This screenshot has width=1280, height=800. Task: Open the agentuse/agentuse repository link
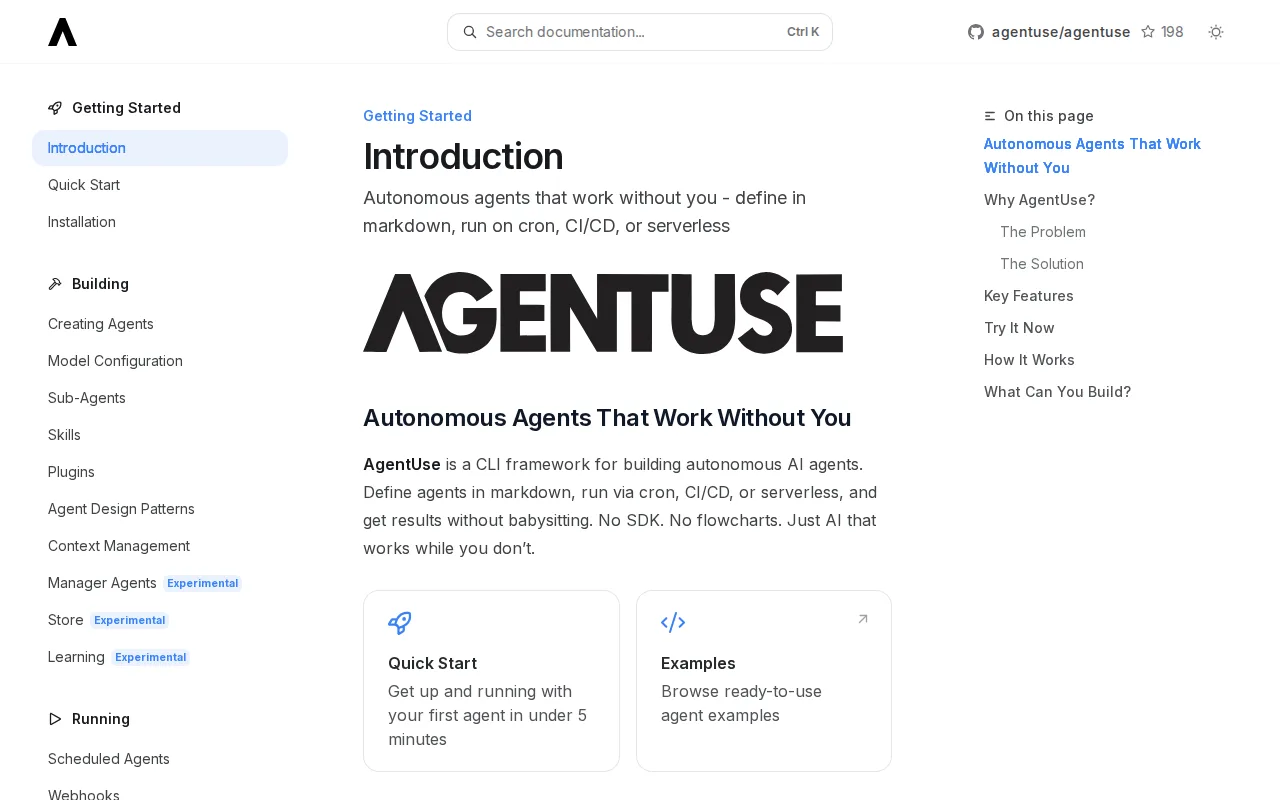pyautogui.click(x=1061, y=32)
